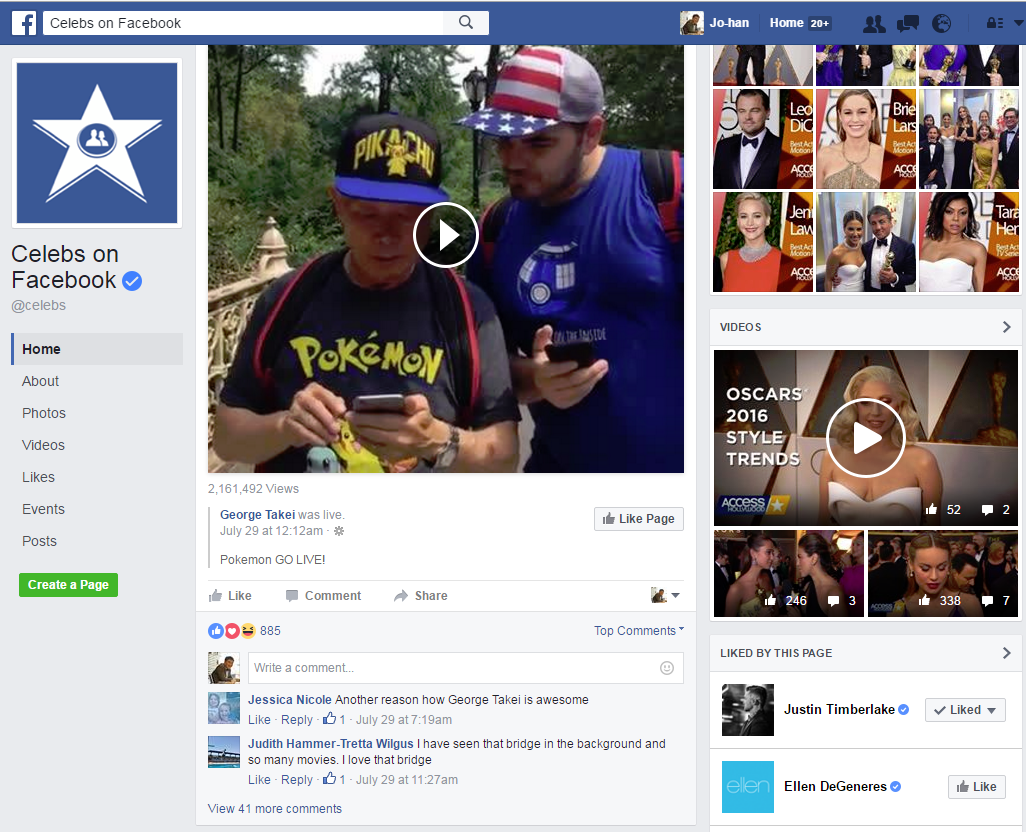
Task: Select the Likes page tab
Action: [x=38, y=477]
